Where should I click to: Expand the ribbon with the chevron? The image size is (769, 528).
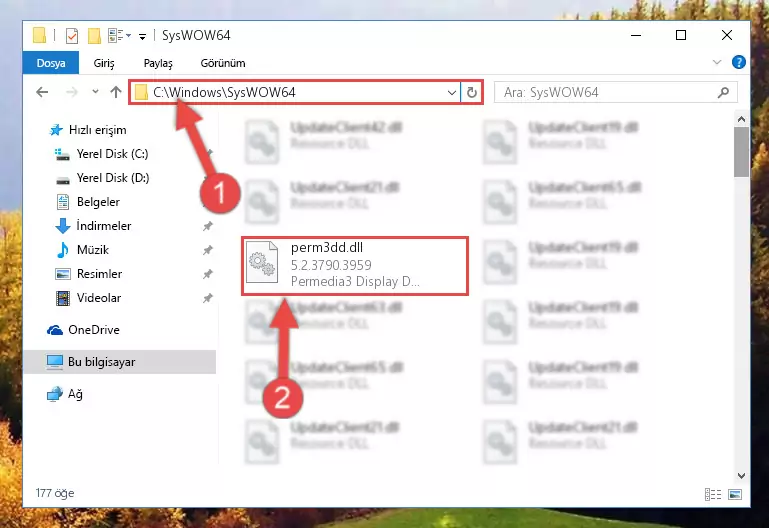(x=717, y=62)
